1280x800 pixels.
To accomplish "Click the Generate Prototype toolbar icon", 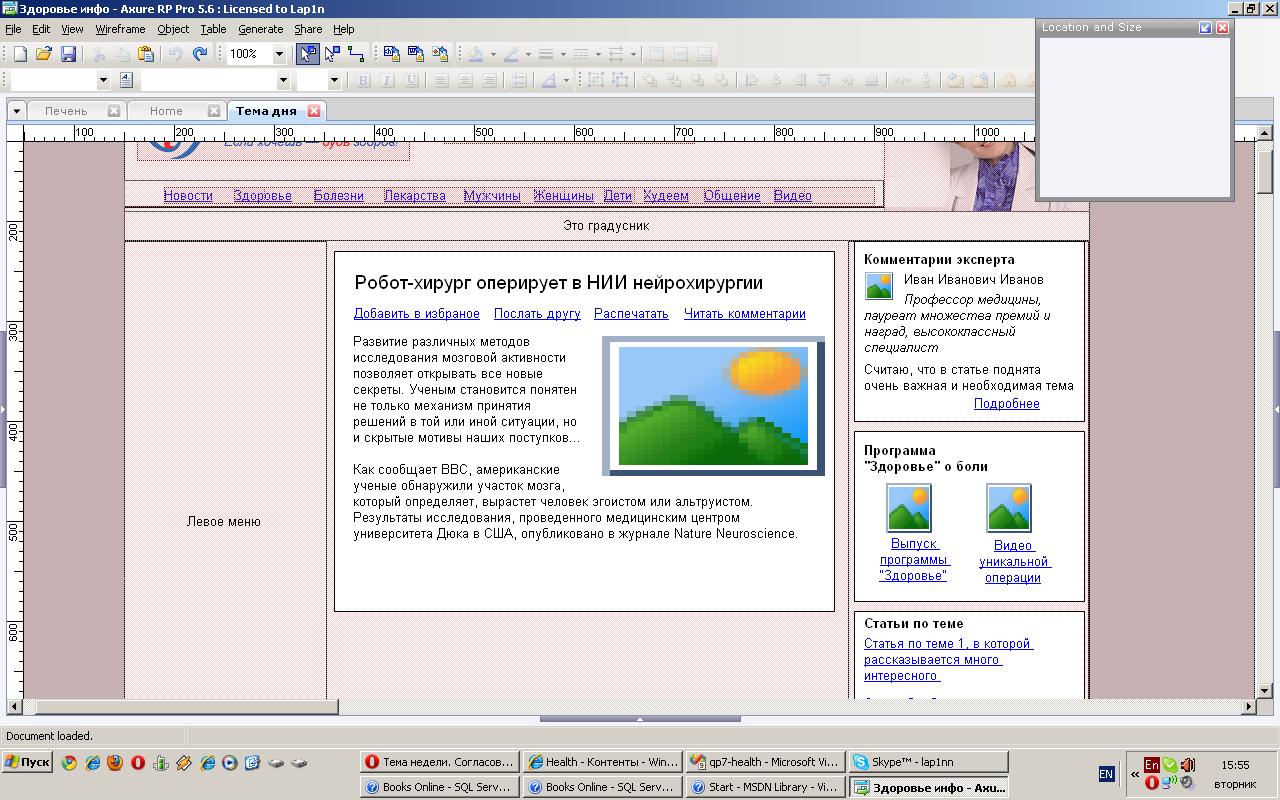I will click(391, 54).
